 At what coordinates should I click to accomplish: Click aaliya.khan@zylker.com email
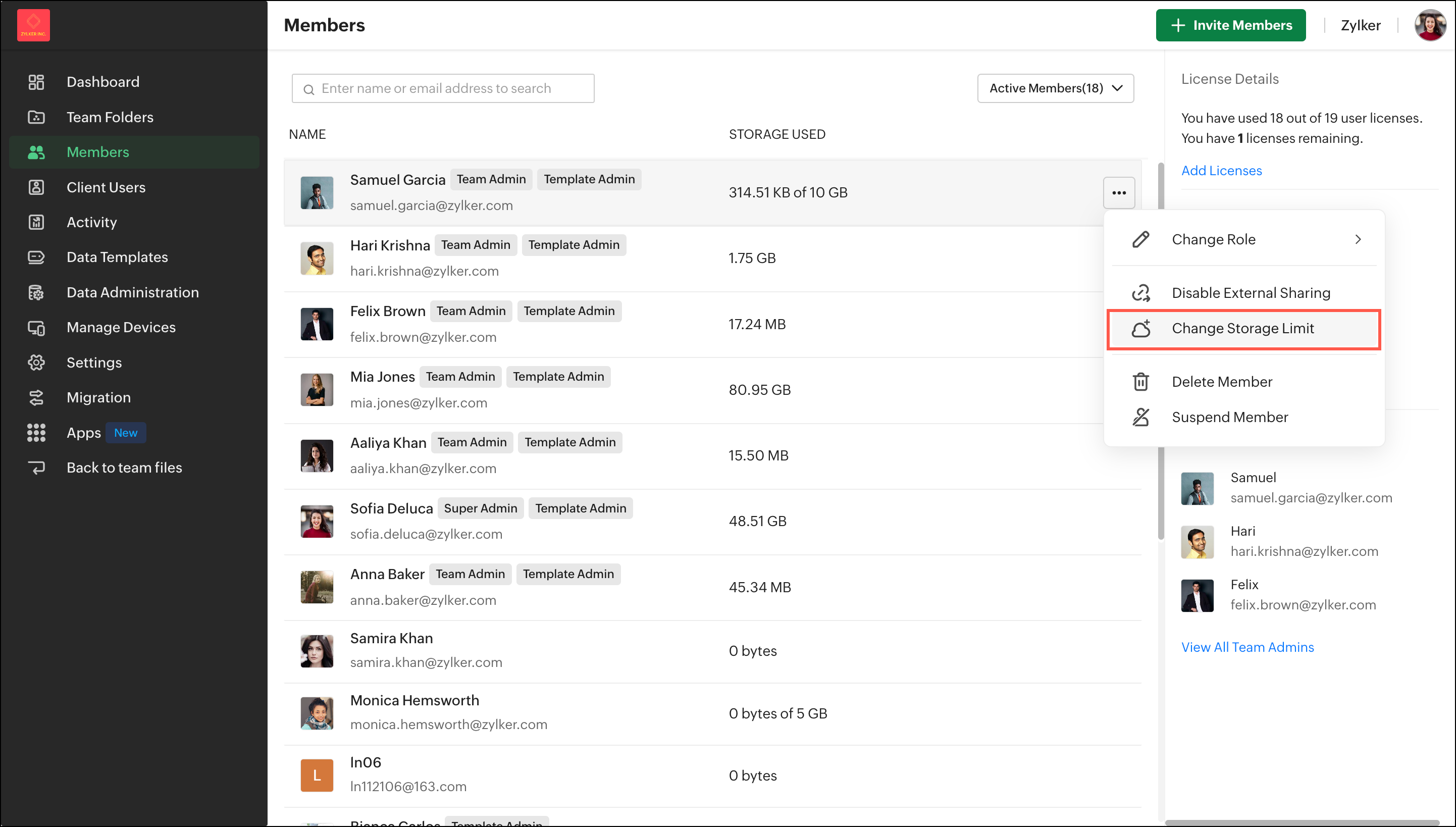click(423, 469)
